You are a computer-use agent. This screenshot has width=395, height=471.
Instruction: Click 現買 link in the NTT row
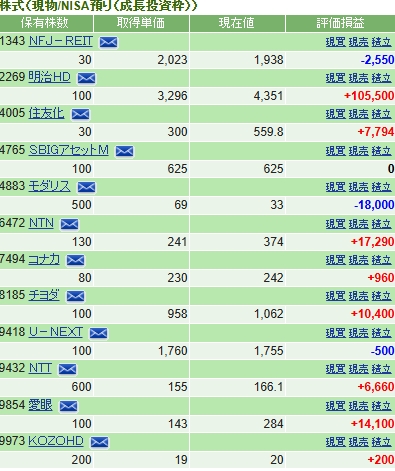pyautogui.click(x=335, y=369)
